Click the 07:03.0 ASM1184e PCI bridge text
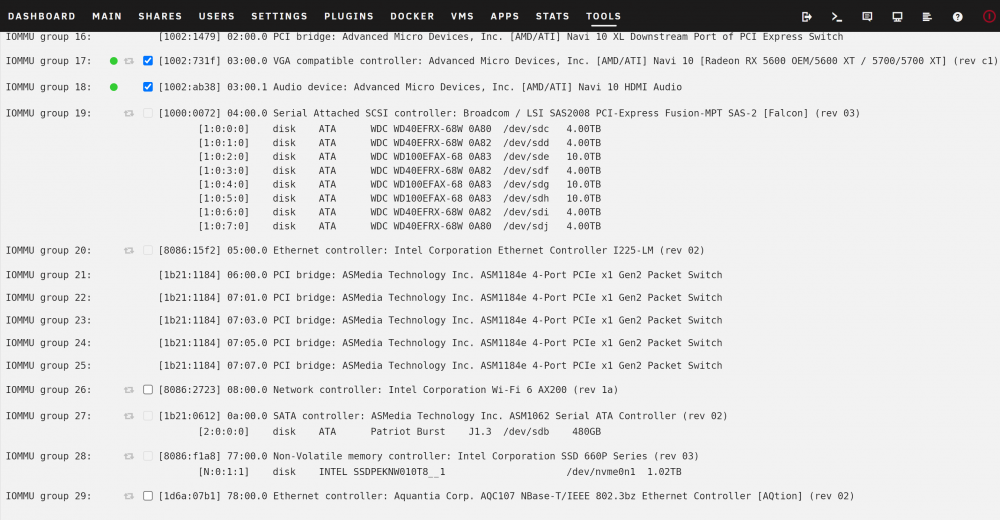 (440, 320)
